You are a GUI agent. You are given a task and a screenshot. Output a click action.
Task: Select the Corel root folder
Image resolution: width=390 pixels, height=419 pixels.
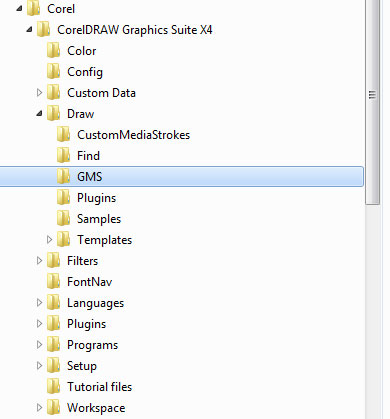tap(61, 9)
